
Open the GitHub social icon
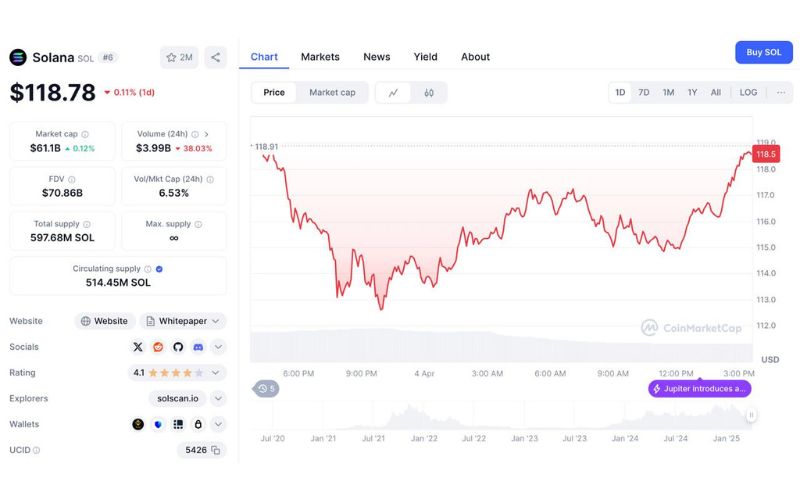(x=178, y=347)
